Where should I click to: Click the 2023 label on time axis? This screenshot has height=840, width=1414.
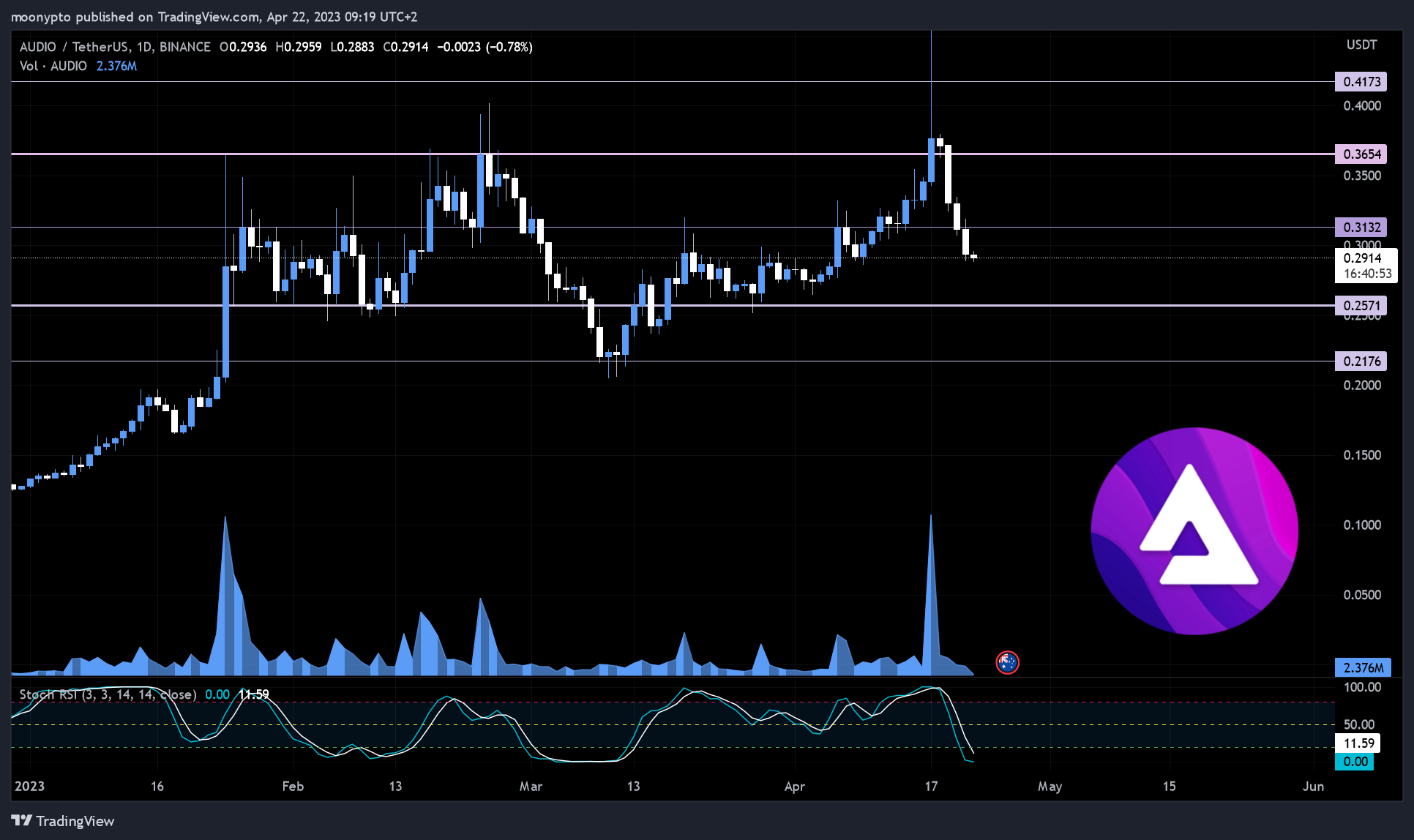pos(30,786)
